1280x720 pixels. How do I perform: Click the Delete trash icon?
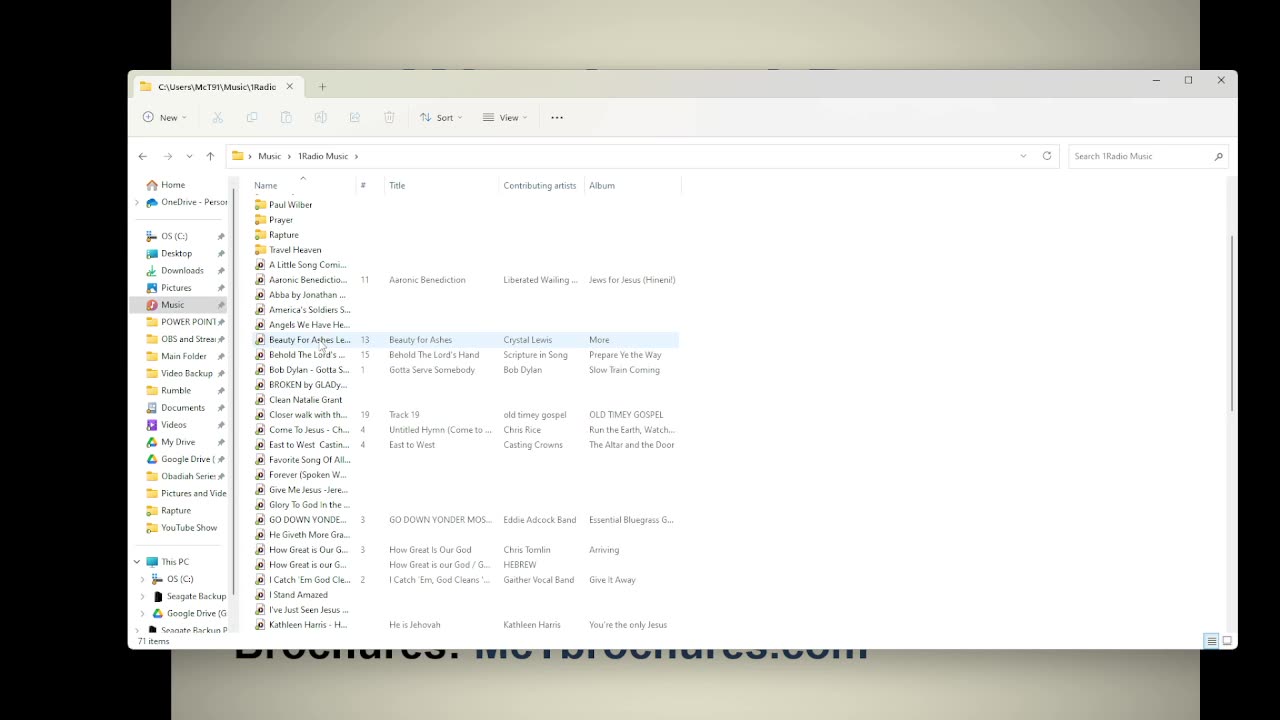click(x=389, y=117)
